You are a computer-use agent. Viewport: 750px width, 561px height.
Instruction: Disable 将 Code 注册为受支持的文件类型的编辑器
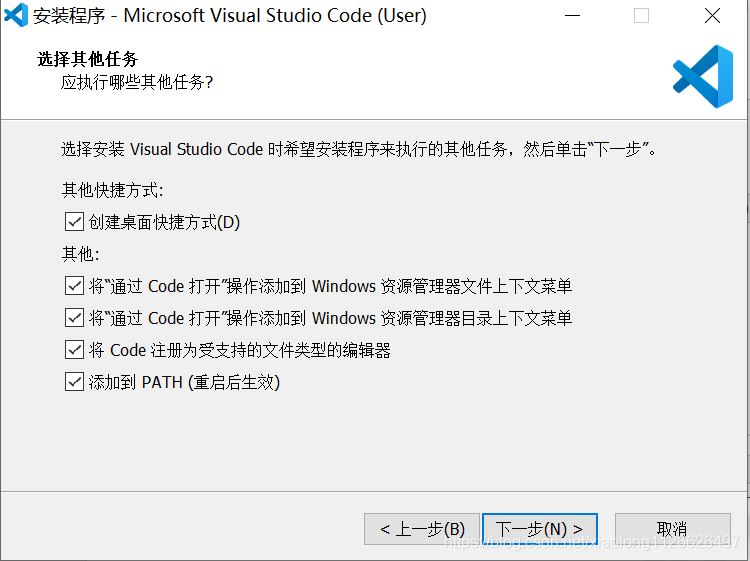click(x=74, y=350)
